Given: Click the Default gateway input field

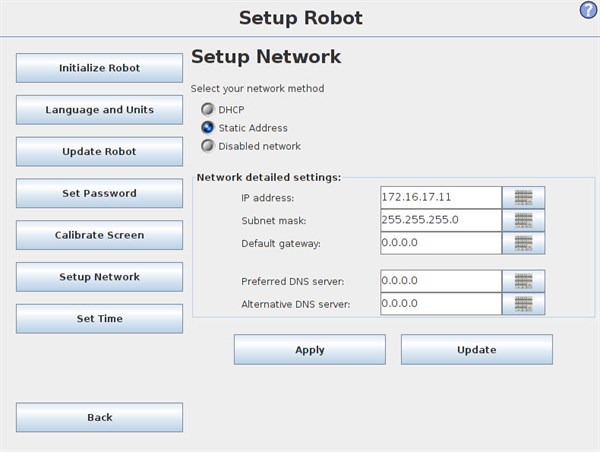Looking at the screenshot, I should tap(441, 243).
